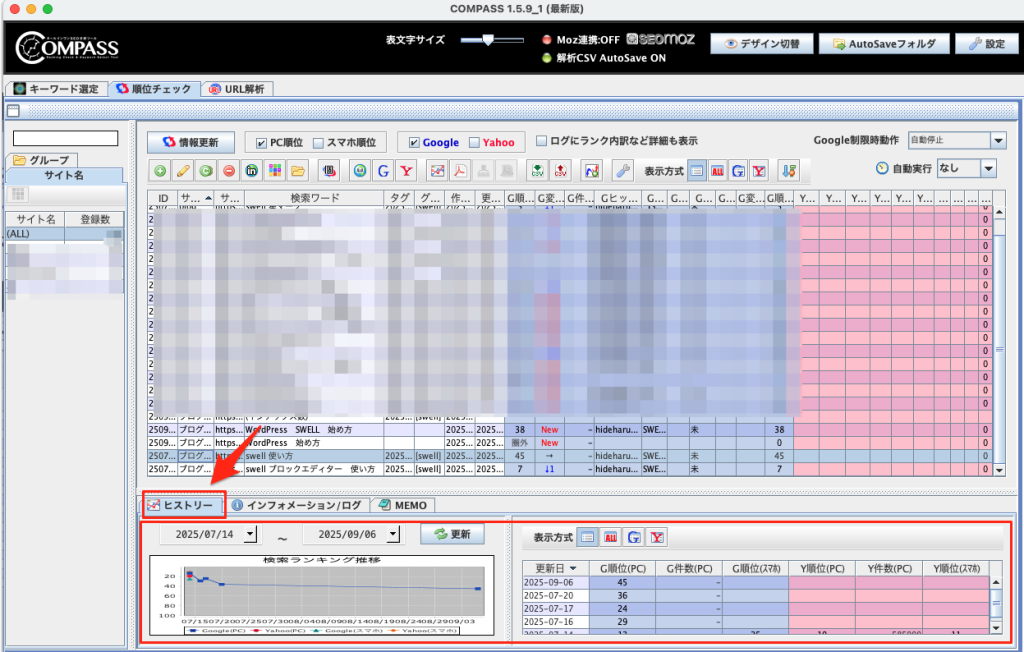Open the history start date 2025/07/14 dropdown
1024x652 pixels.
click(250, 534)
